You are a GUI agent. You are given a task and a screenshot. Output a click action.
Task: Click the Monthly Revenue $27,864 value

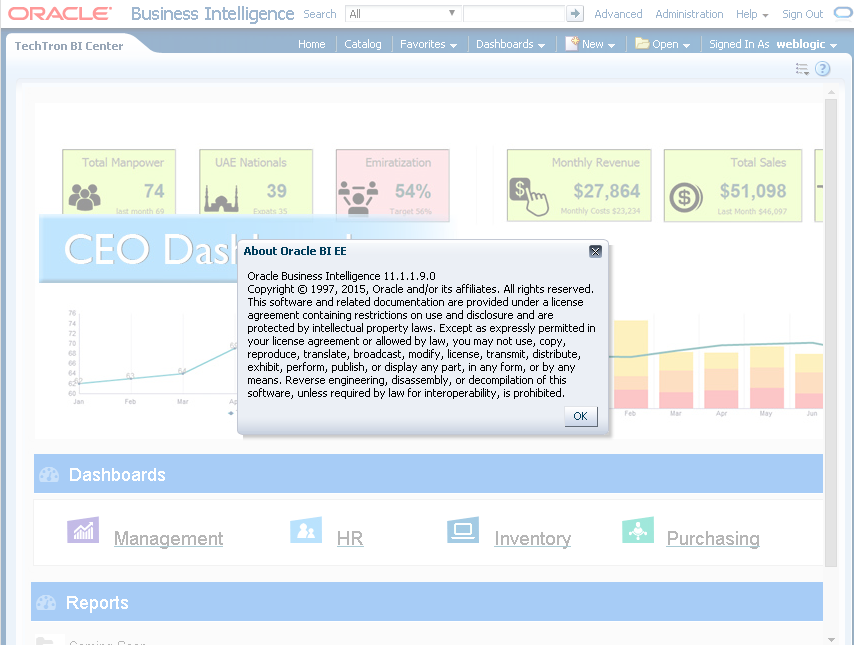[606, 191]
